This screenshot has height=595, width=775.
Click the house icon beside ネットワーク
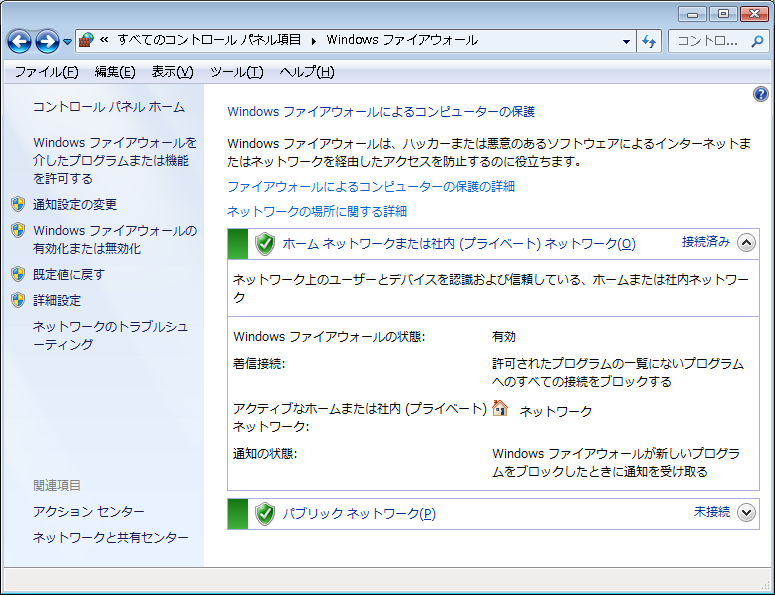(x=500, y=408)
